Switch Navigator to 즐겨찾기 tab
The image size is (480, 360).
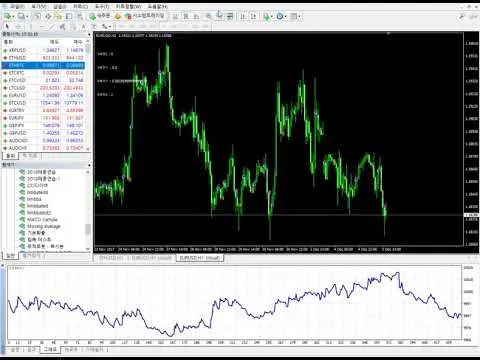coord(33,256)
